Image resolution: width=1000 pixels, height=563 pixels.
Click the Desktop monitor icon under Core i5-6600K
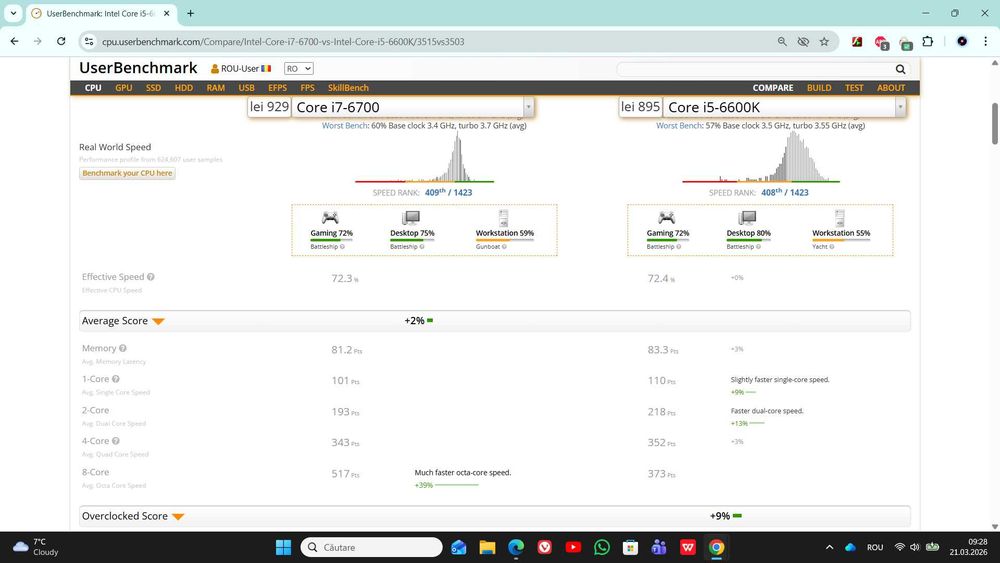point(747,218)
